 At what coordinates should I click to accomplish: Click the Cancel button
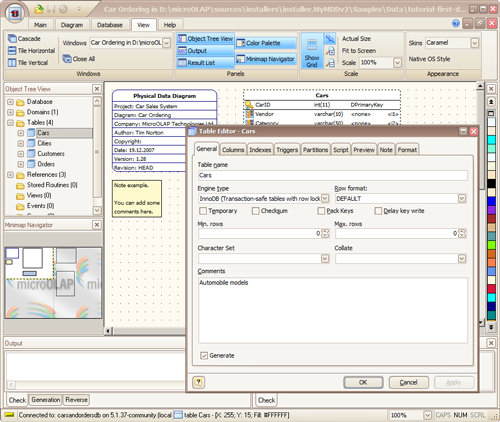point(409,382)
